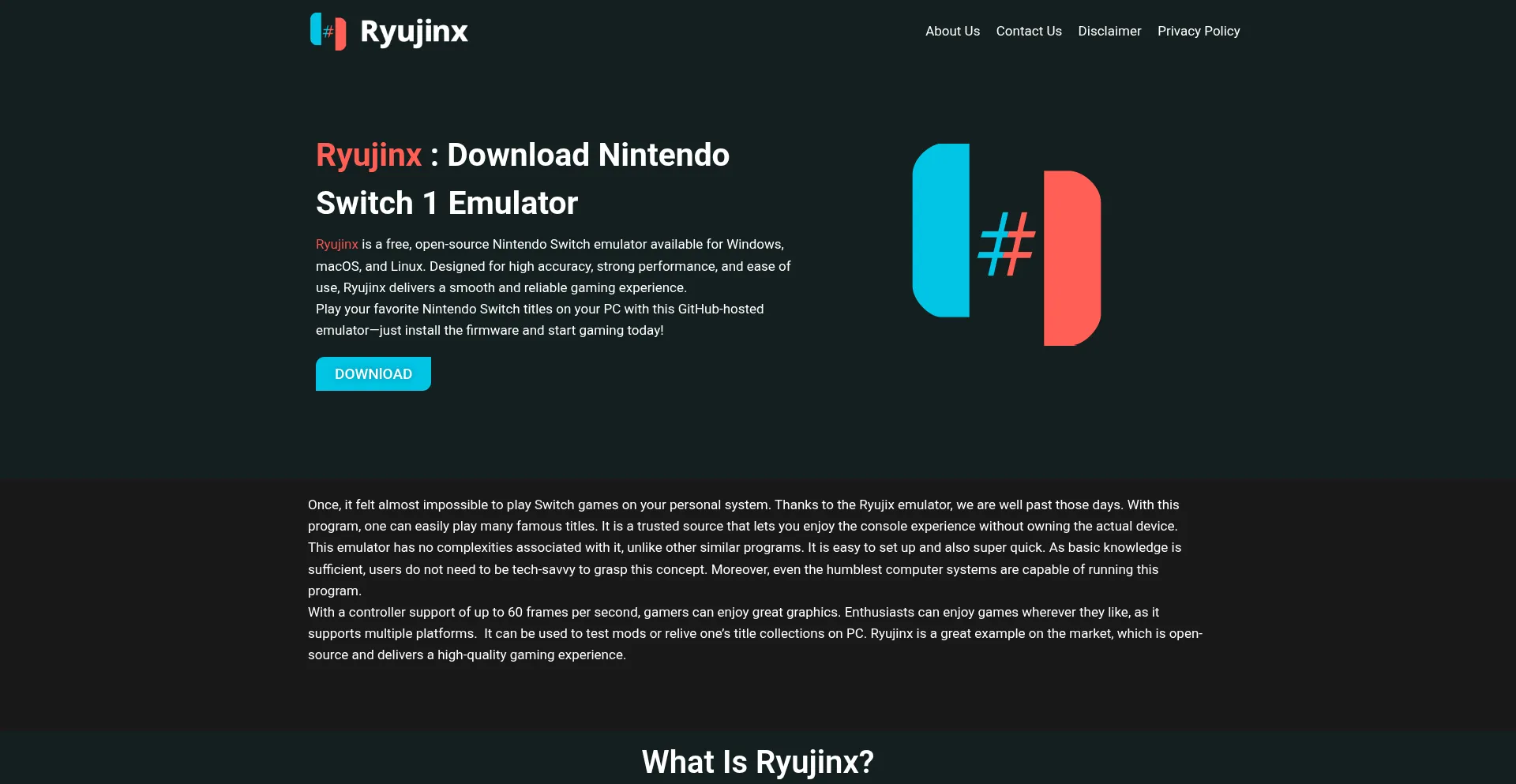This screenshot has width=1516, height=784.
Task: Click the sentence 'Play your favorite Nintendo Switch titles'
Action: 540,320
